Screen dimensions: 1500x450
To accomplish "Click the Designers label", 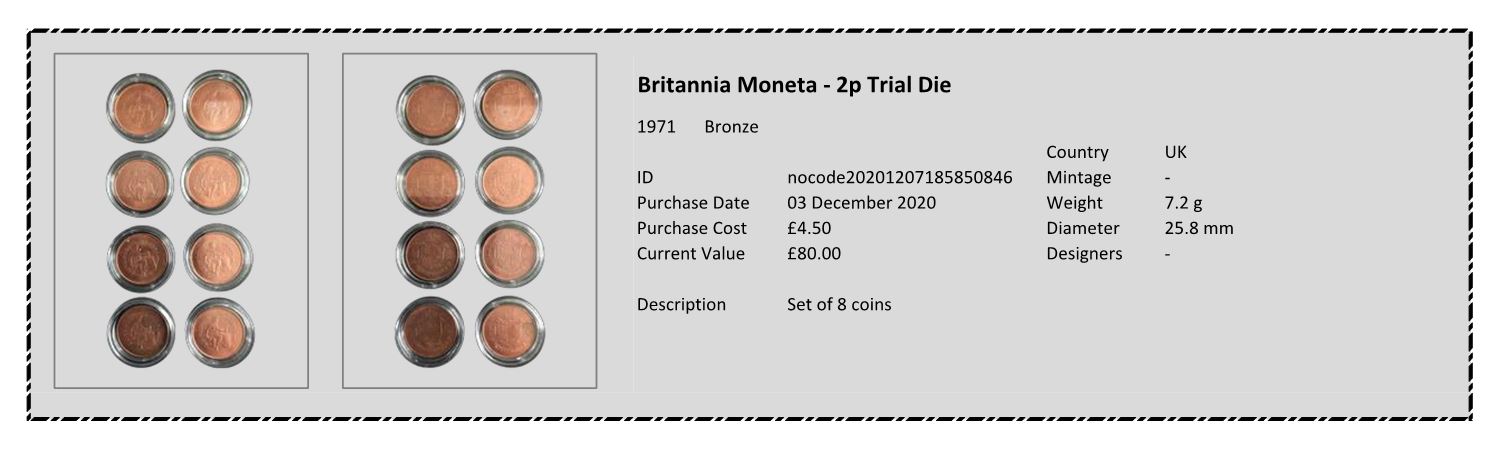I will tap(1084, 253).
